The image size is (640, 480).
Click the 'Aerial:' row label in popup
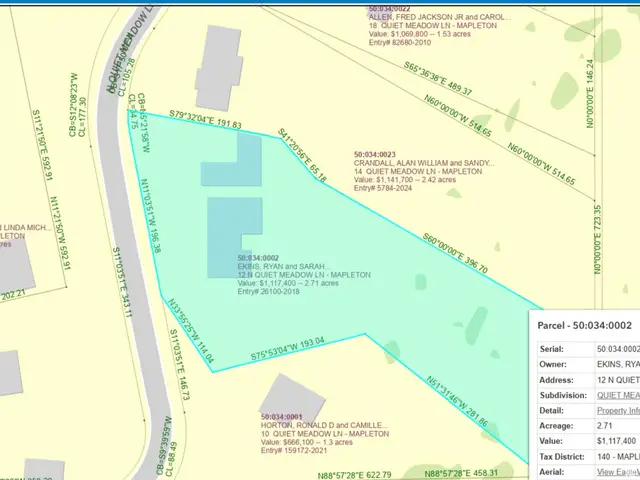tap(551, 472)
